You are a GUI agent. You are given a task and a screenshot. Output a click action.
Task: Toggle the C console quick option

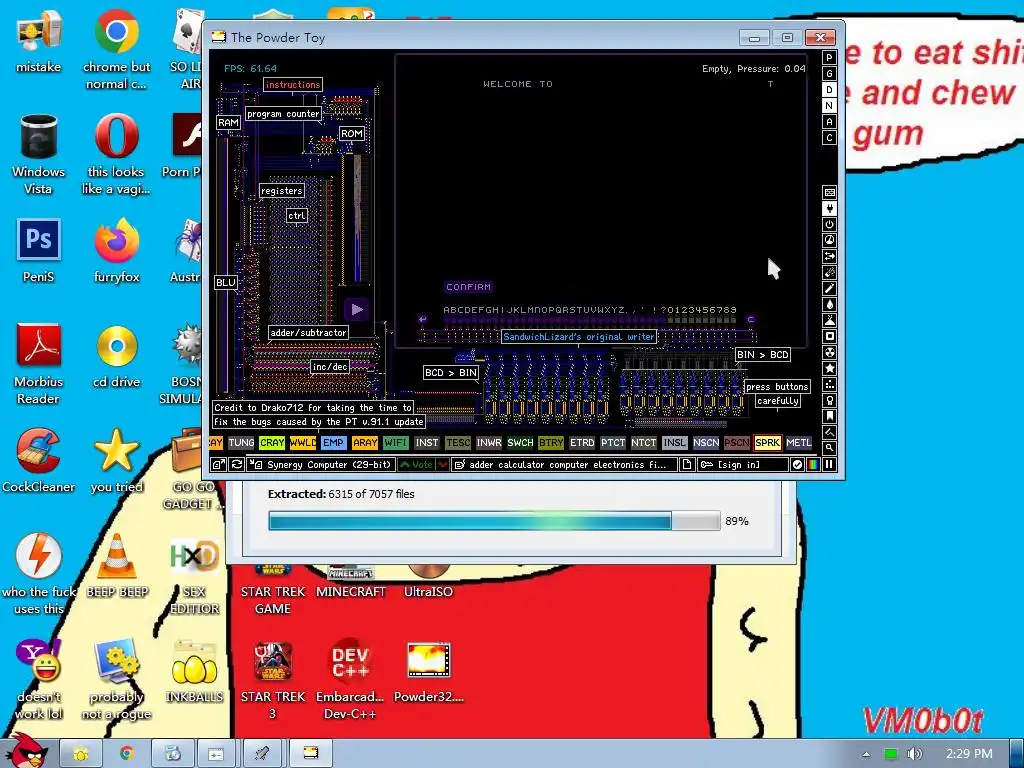click(x=829, y=138)
